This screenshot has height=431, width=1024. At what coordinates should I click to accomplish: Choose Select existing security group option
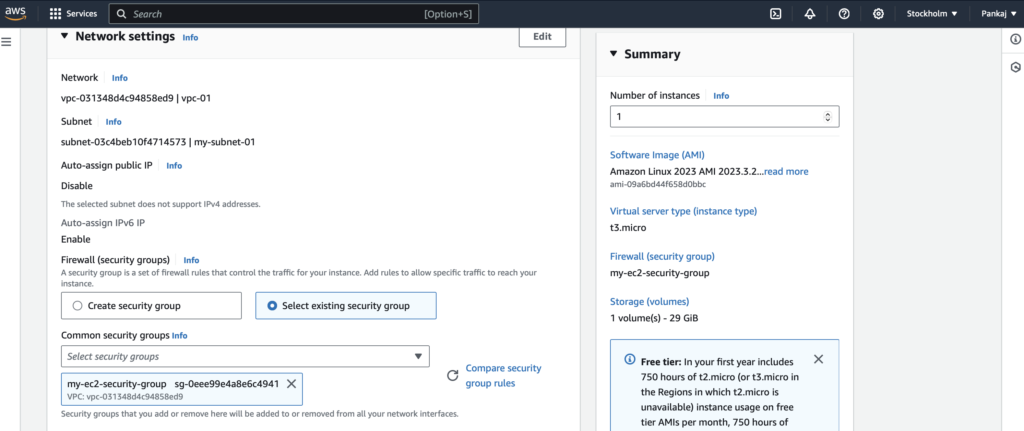(345, 306)
